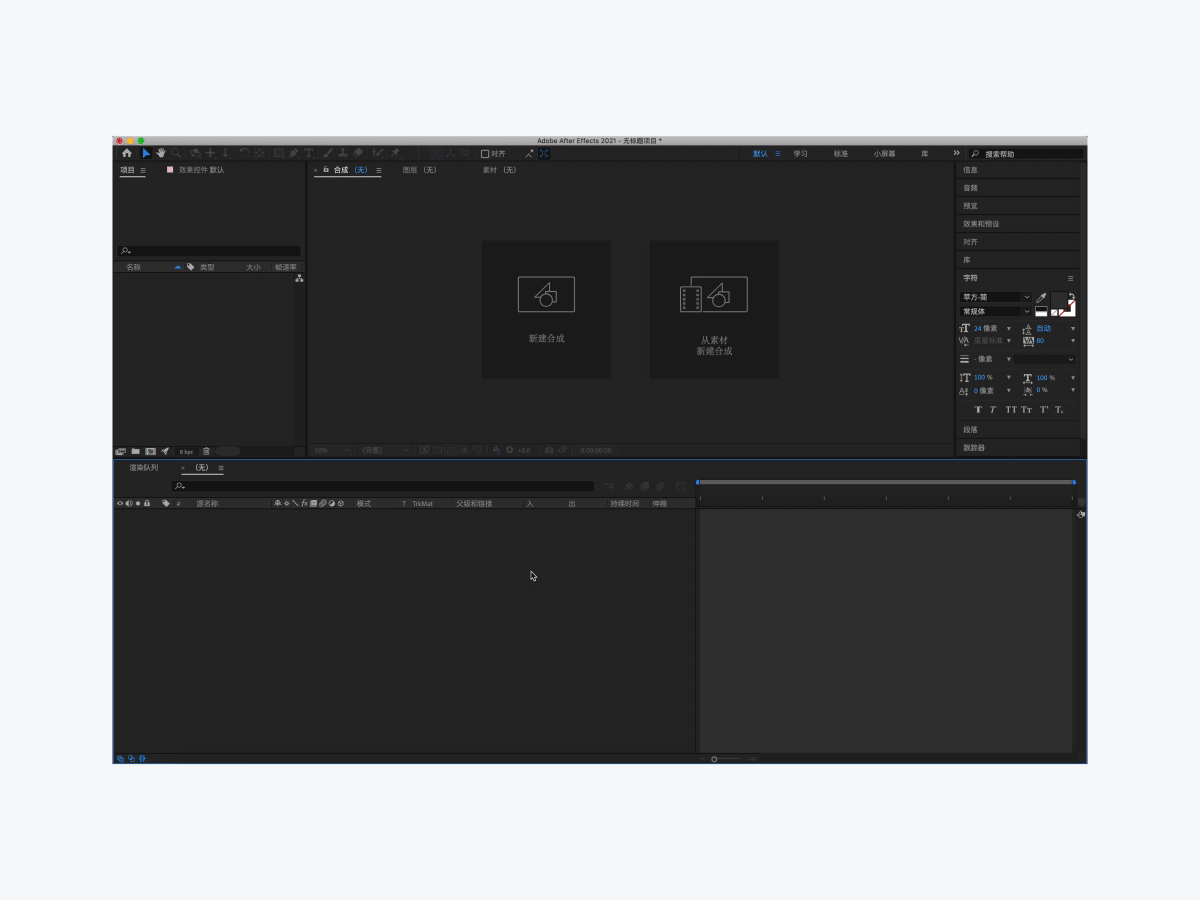Click the 从素材新建合成 card
1200x900 pixels.
714,309
